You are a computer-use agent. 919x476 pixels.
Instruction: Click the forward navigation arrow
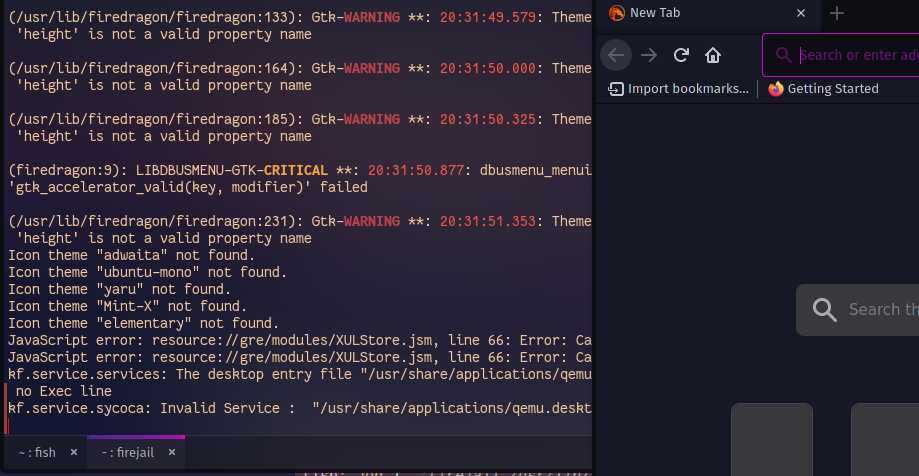click(x=649, y=55)
